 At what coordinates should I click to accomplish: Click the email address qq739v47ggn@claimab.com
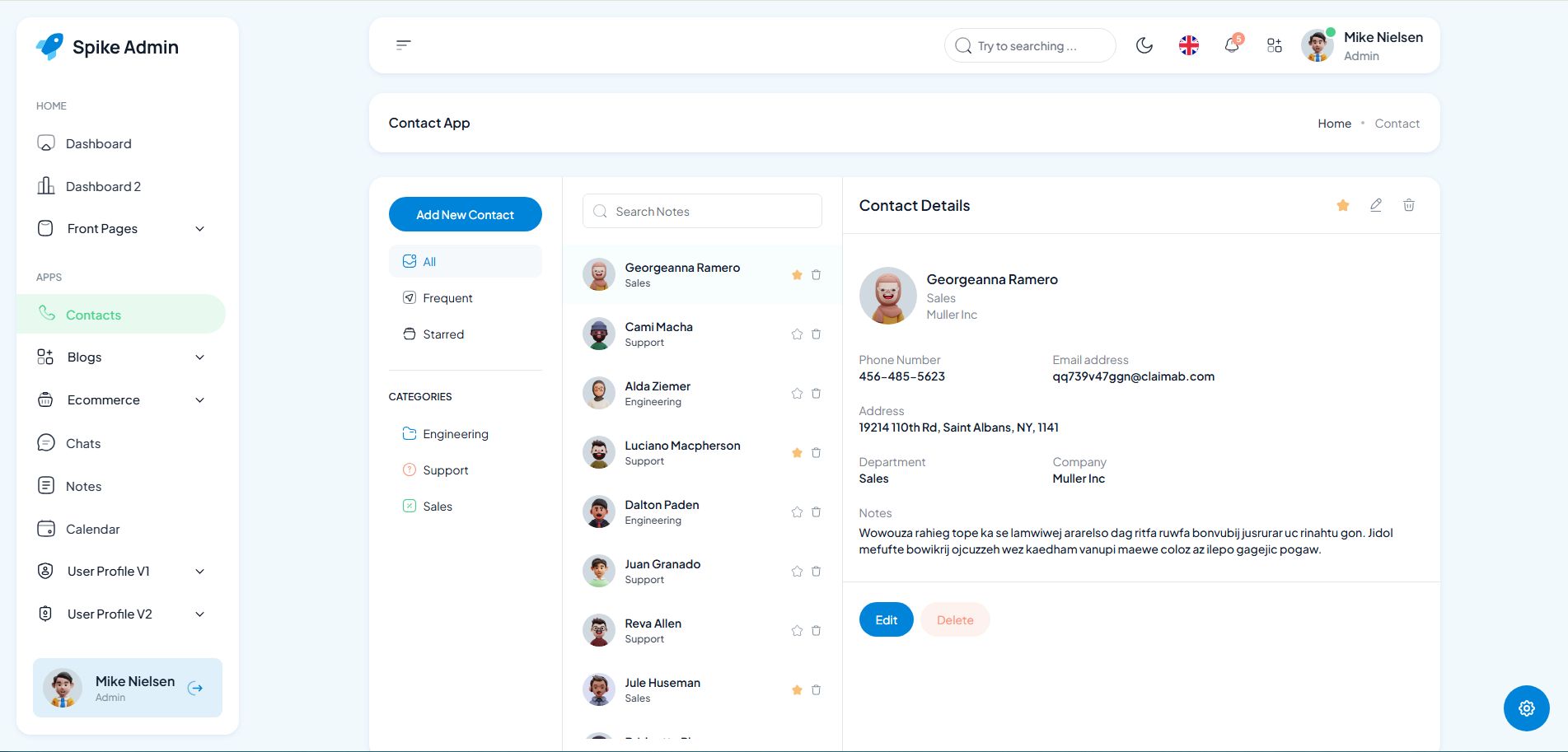[x=1133, y=376]
